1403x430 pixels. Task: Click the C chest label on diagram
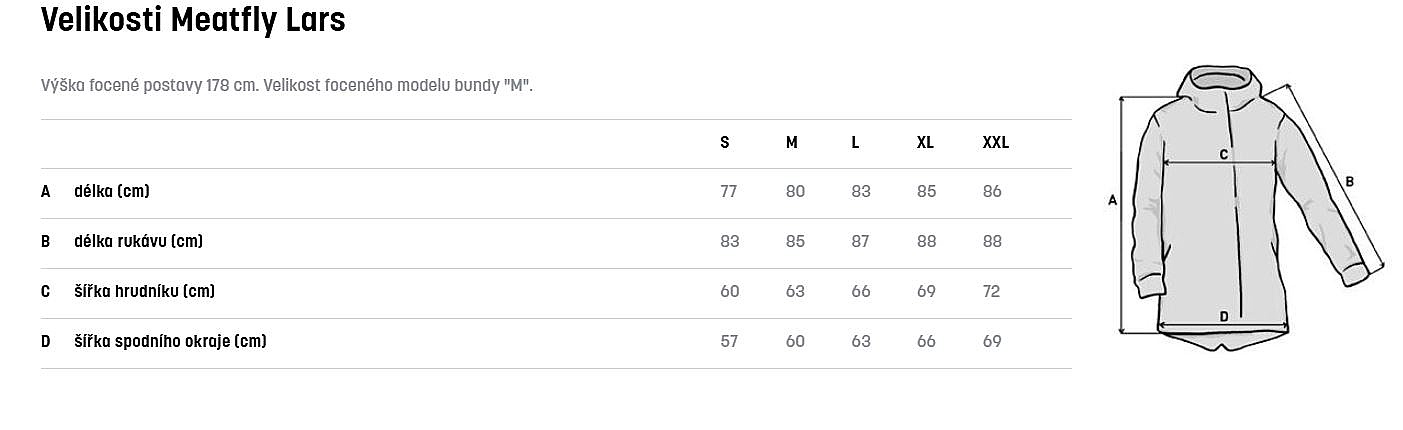[1223, 154]
